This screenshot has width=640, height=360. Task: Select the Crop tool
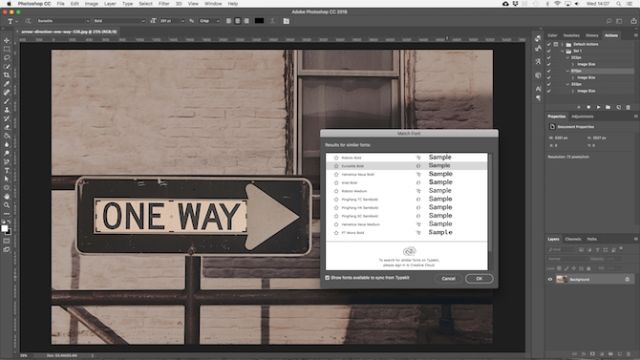7,75
